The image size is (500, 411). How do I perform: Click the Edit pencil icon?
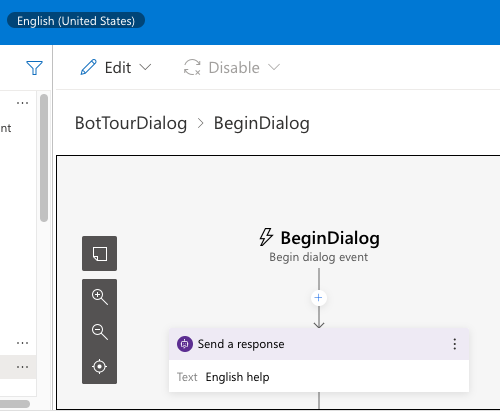click(x=89, y=67)
